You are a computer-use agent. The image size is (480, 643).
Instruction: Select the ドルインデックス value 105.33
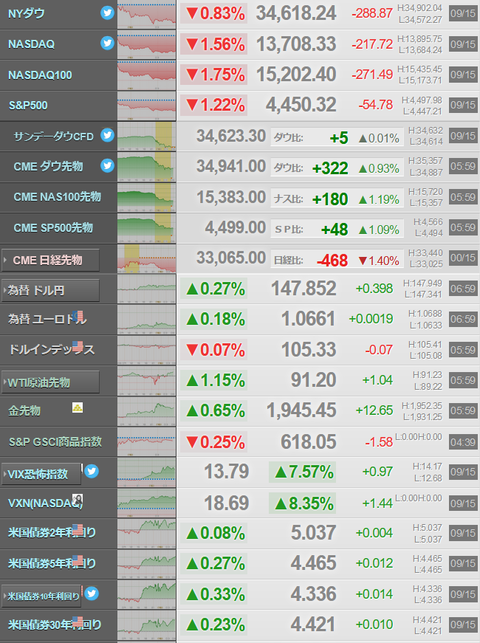308,350
